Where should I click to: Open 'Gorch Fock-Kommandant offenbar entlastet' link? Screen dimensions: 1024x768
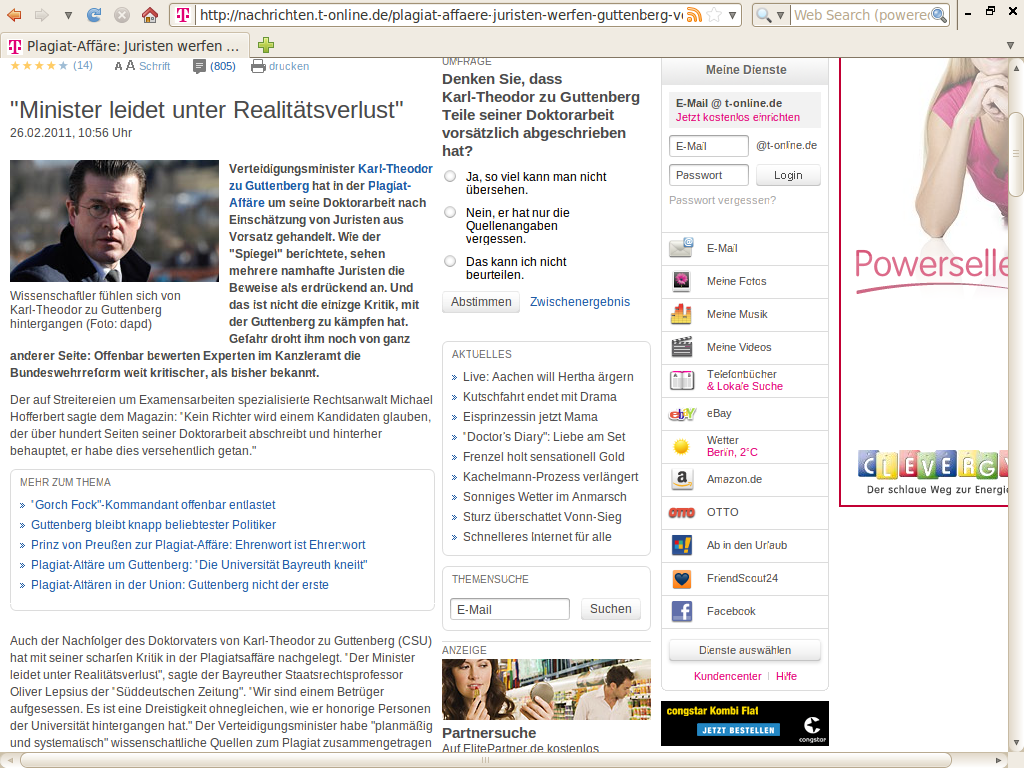(x=153, y=505)
